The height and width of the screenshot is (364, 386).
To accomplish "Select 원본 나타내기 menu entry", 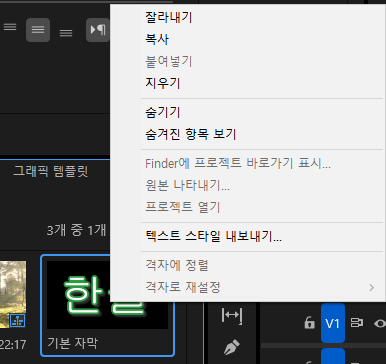I will (x=187, y=185).
